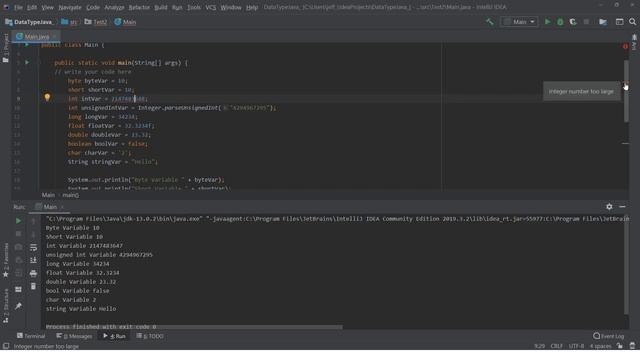Click the Search Everywhere magnifier icon
Screen dimensions: 640x360
point(632,22)
